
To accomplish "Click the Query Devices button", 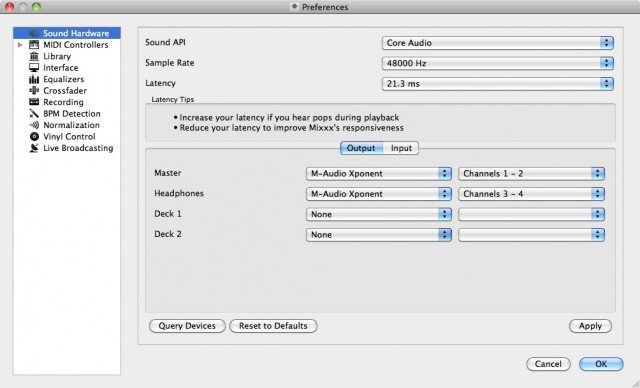I will coord(187,326).
